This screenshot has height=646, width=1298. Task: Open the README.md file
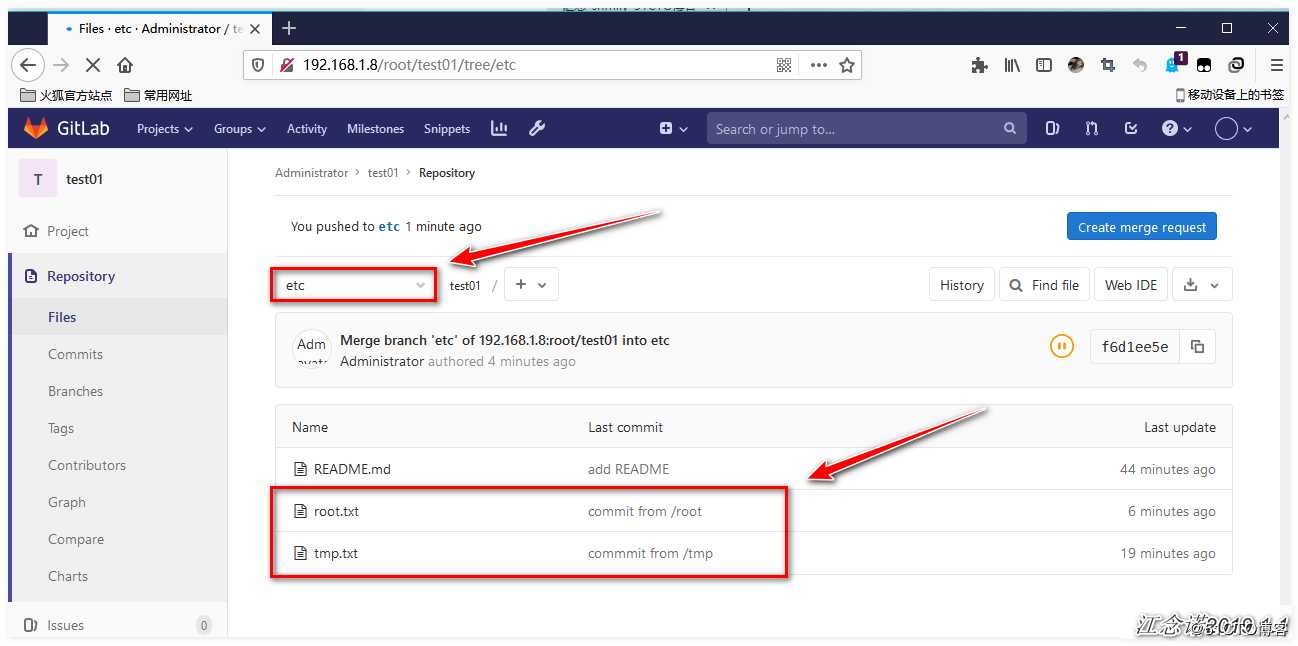coord(352,469)
